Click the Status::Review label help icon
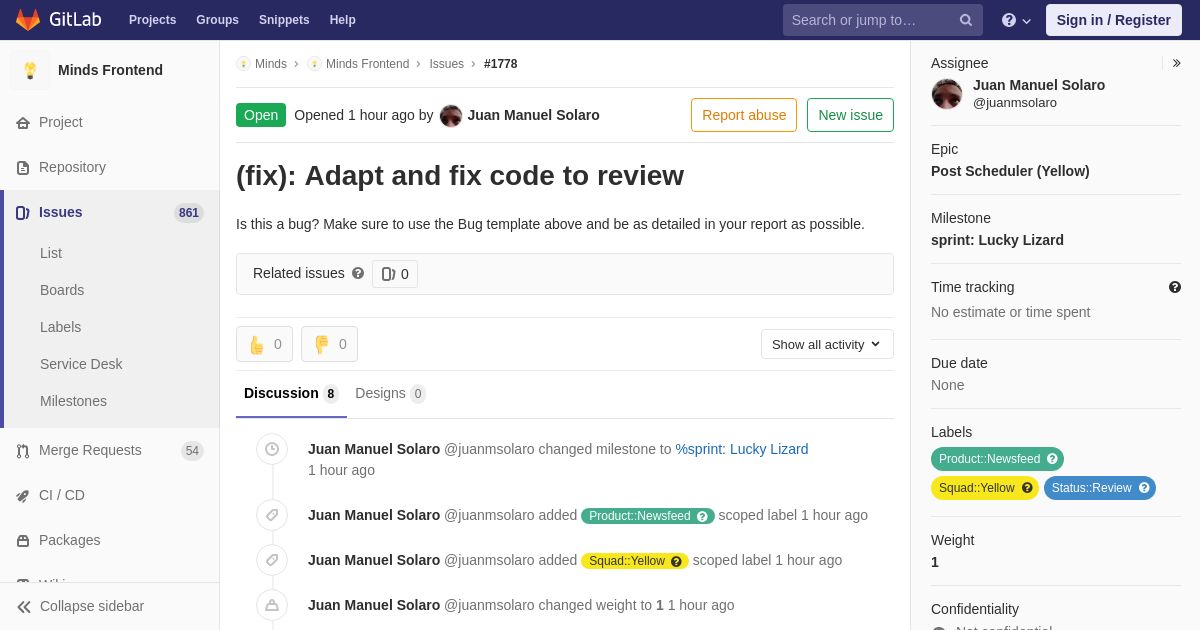This screenshot has width=1200, height=630. [1144, 488]
